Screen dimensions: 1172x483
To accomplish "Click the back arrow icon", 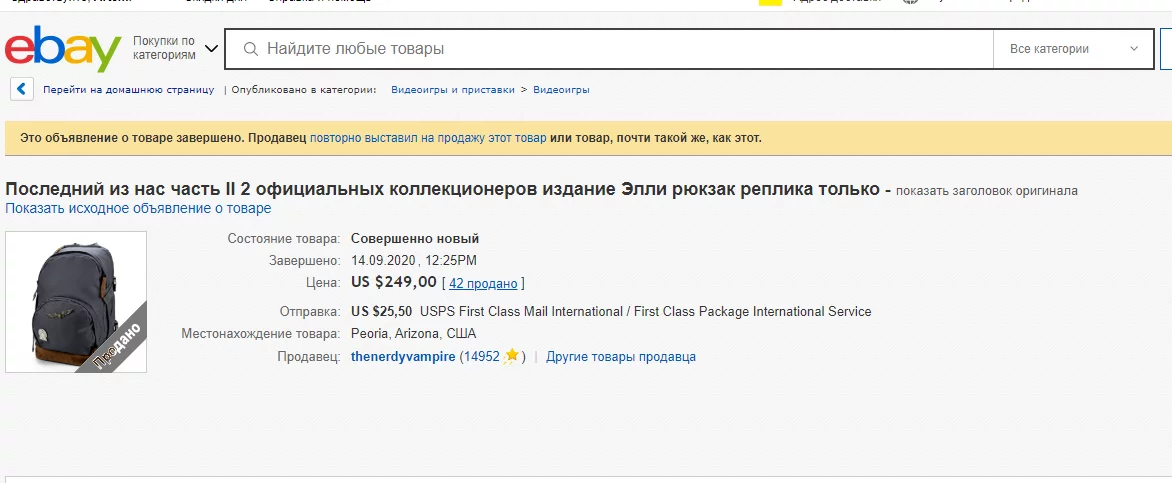I will pyautogui.click(x=22, y=89).
